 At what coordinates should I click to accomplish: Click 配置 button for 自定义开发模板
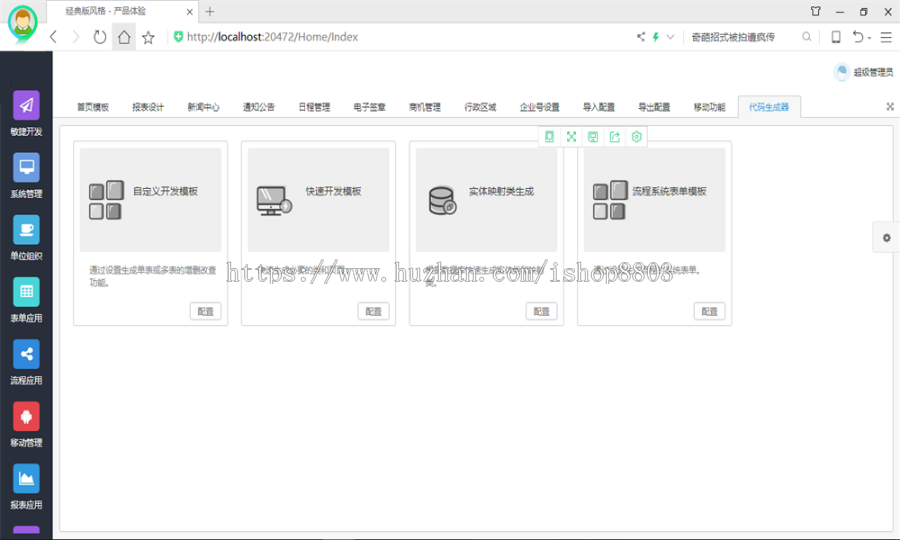tap(205, 311)
